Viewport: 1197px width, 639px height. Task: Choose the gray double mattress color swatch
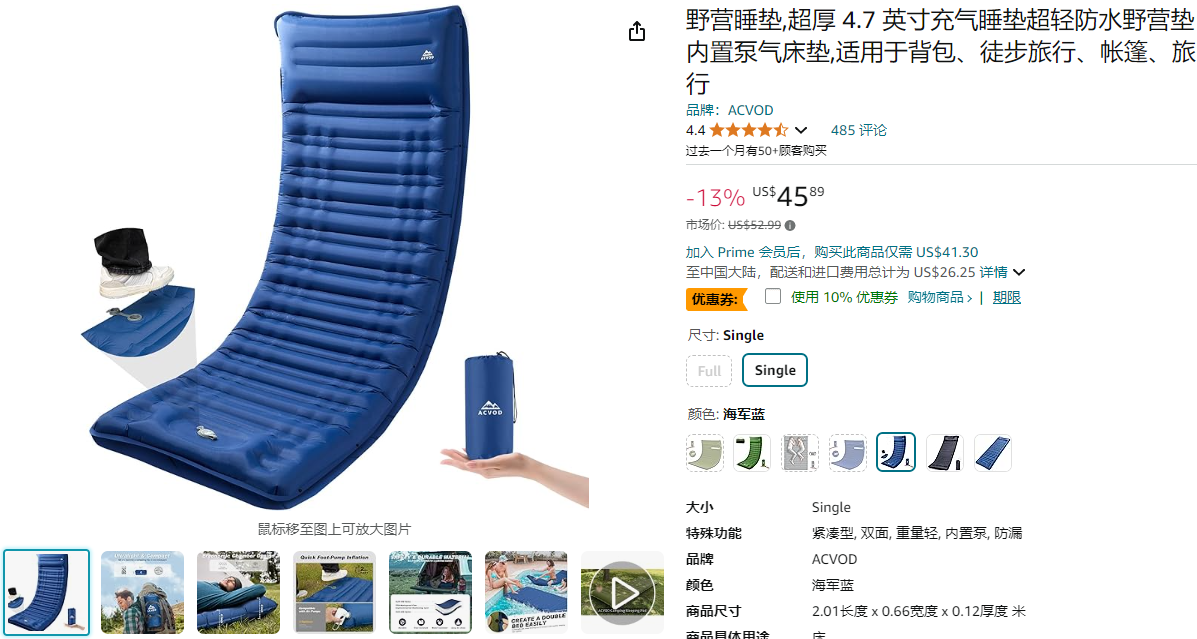pos(800,453)
